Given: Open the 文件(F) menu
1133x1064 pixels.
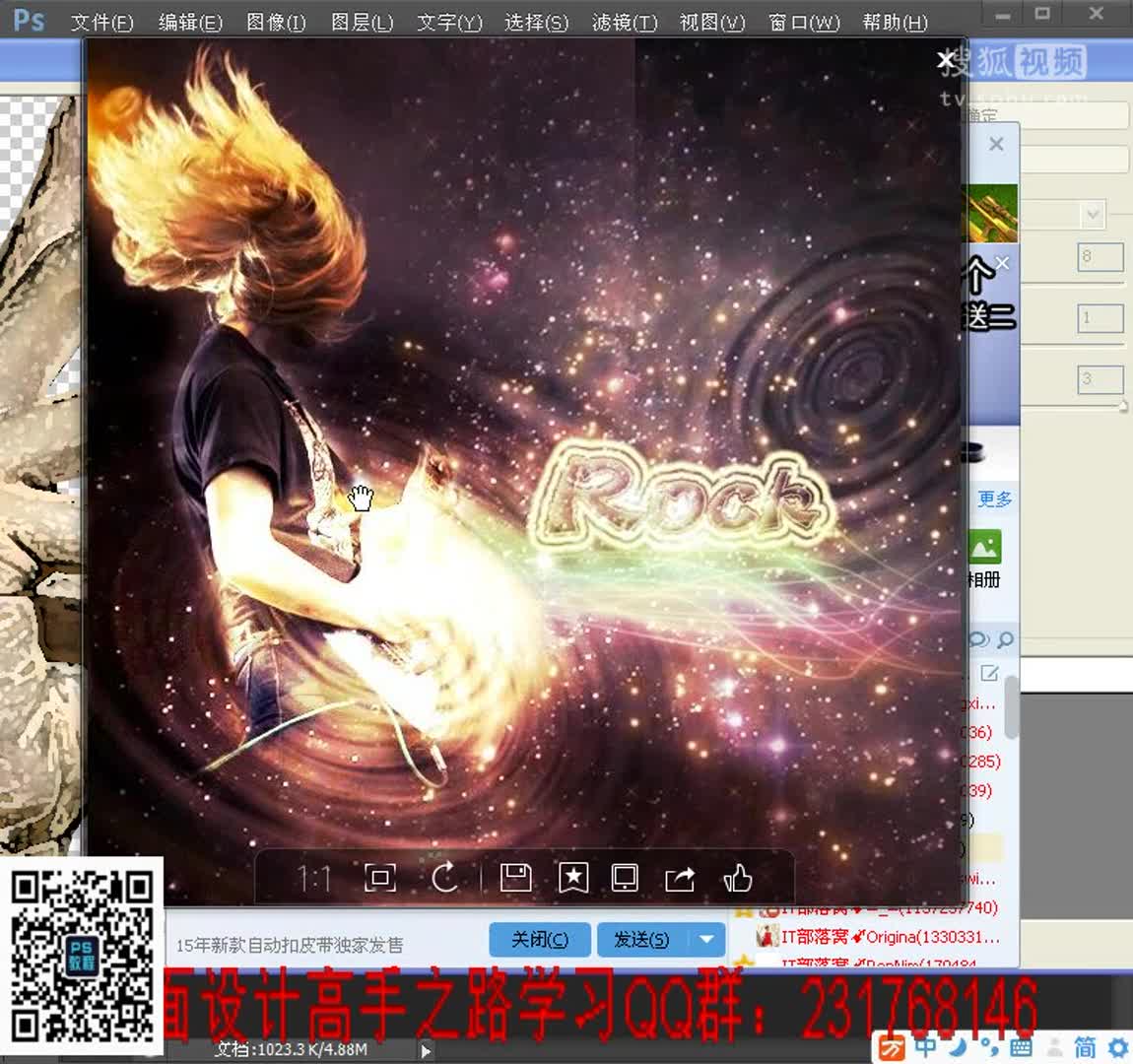Looking at the screenshot, I should pos(101,23).
